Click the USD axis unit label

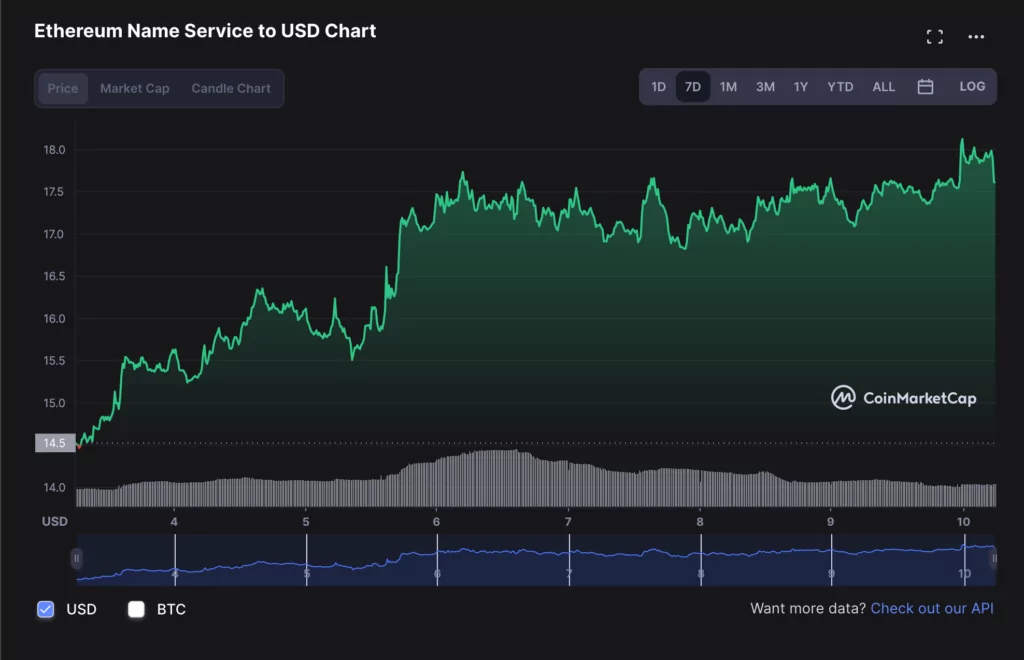[x=55, y=522]
